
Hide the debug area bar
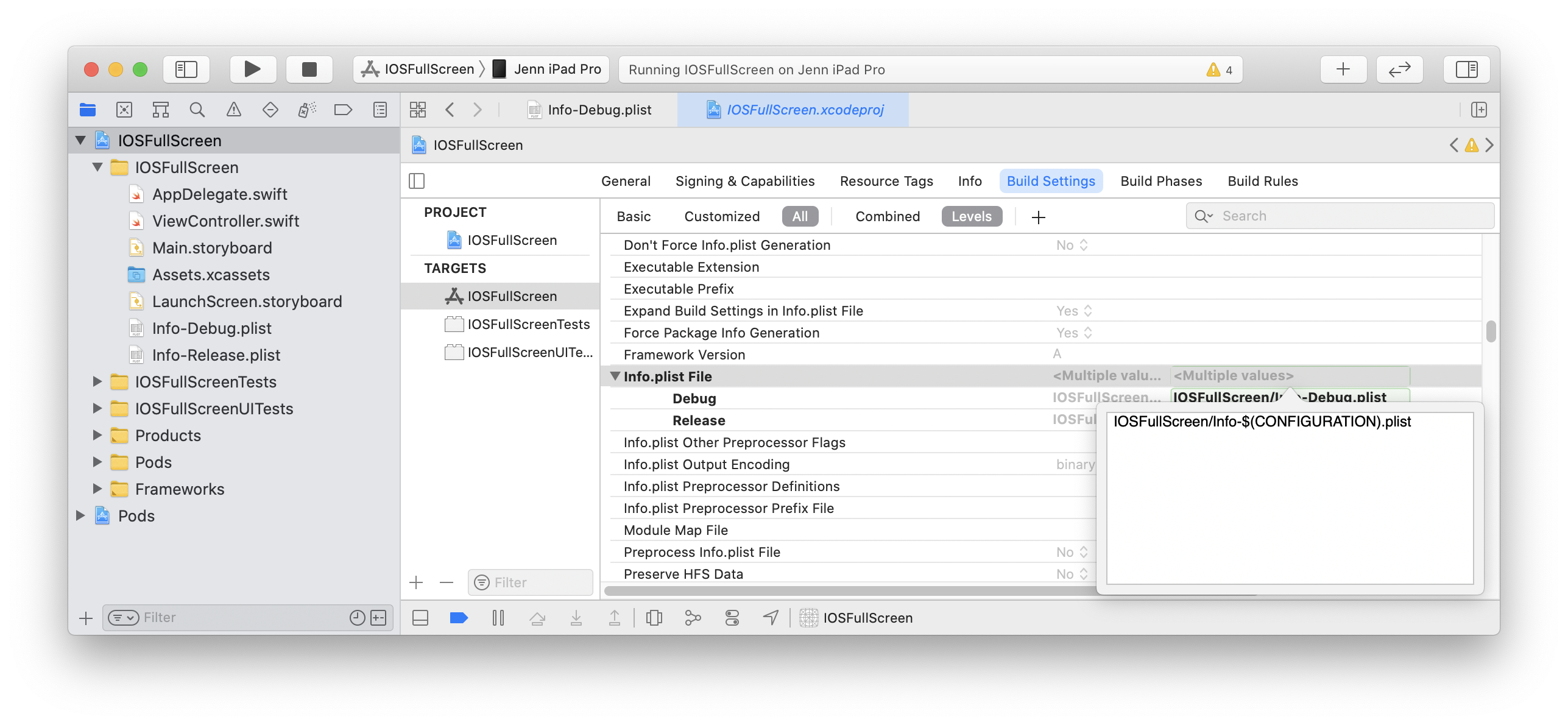(x=419, y=617)
